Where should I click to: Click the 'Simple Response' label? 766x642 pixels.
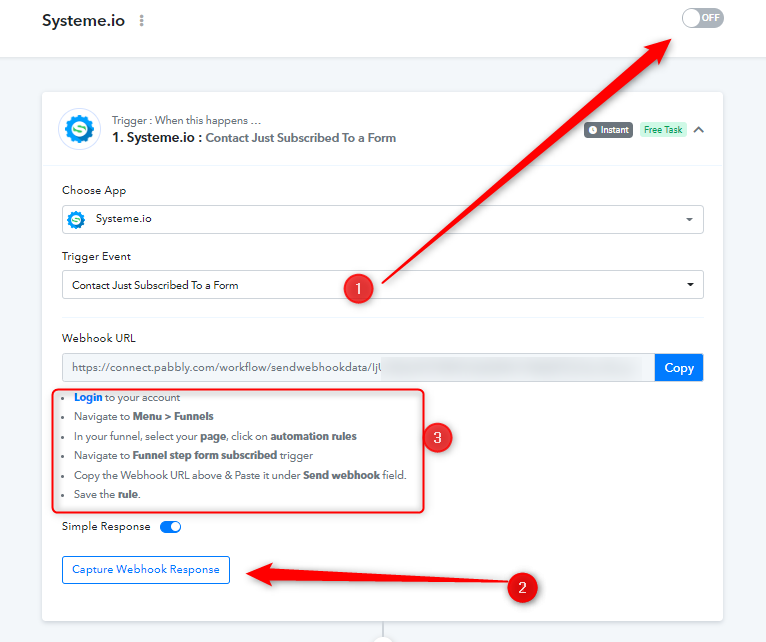(106, 527)
